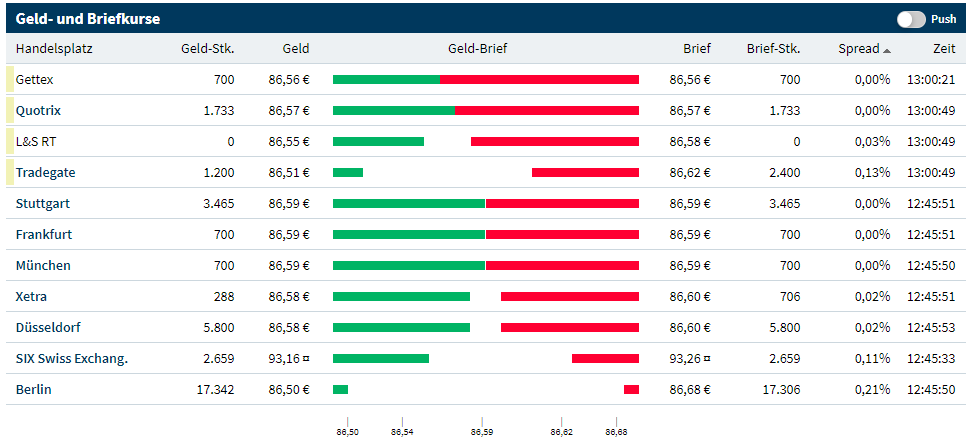
Task: Click the Spread column sort arrow
Action: pyautogui.click(x=887, y=49)
